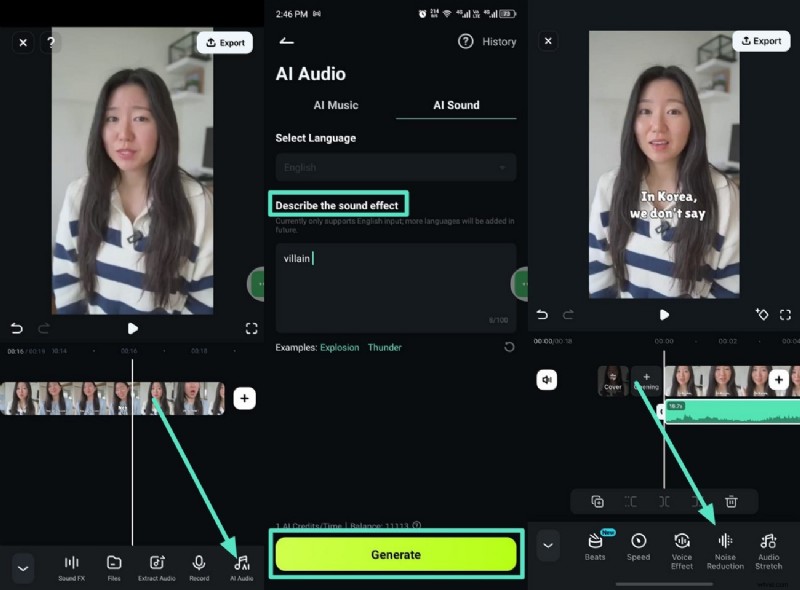Tap the Generate button
Image resolution: width=800 pixels, height=590 pixels.
(x=396, y=554)
